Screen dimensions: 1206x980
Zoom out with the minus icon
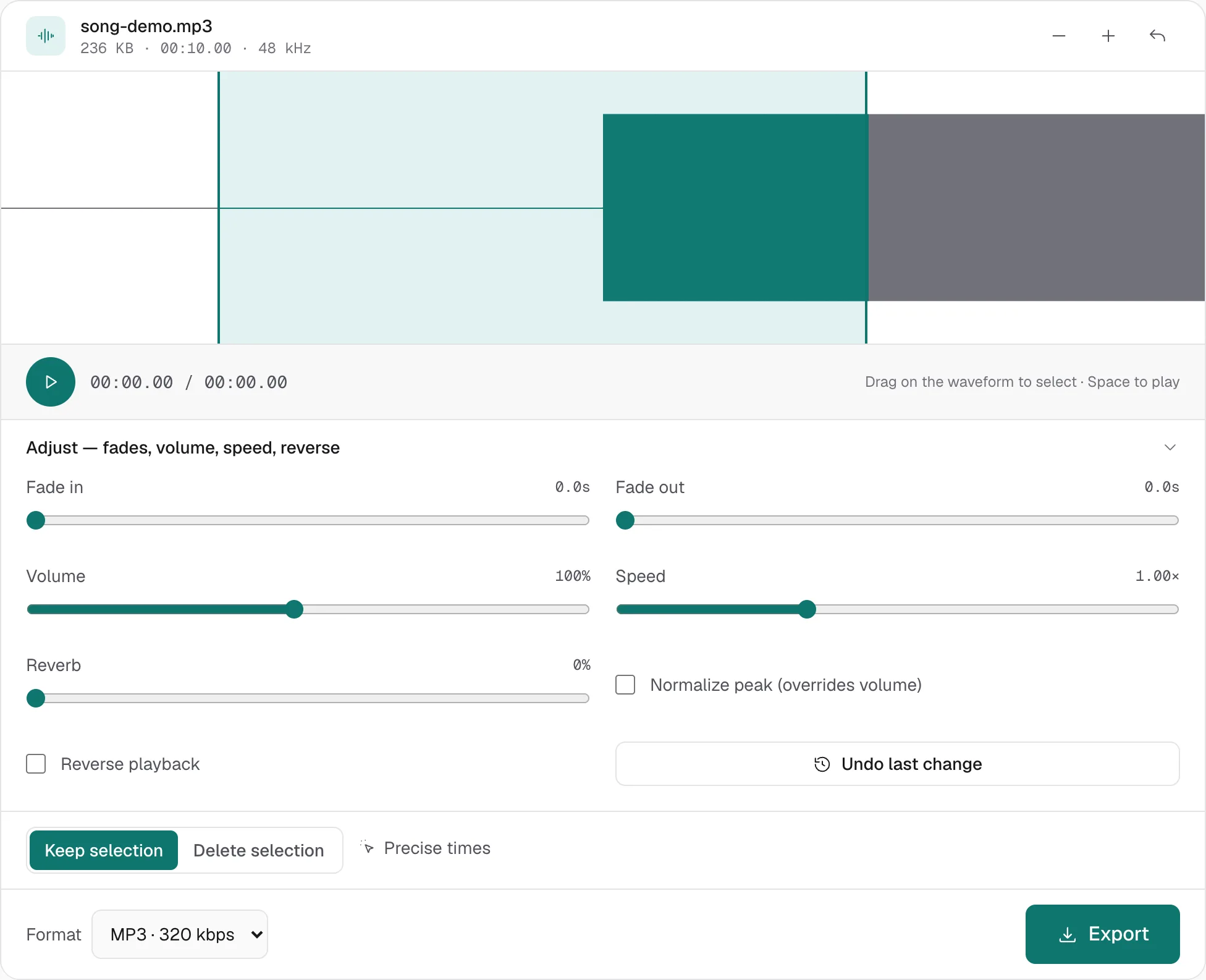click(1059, 36)
